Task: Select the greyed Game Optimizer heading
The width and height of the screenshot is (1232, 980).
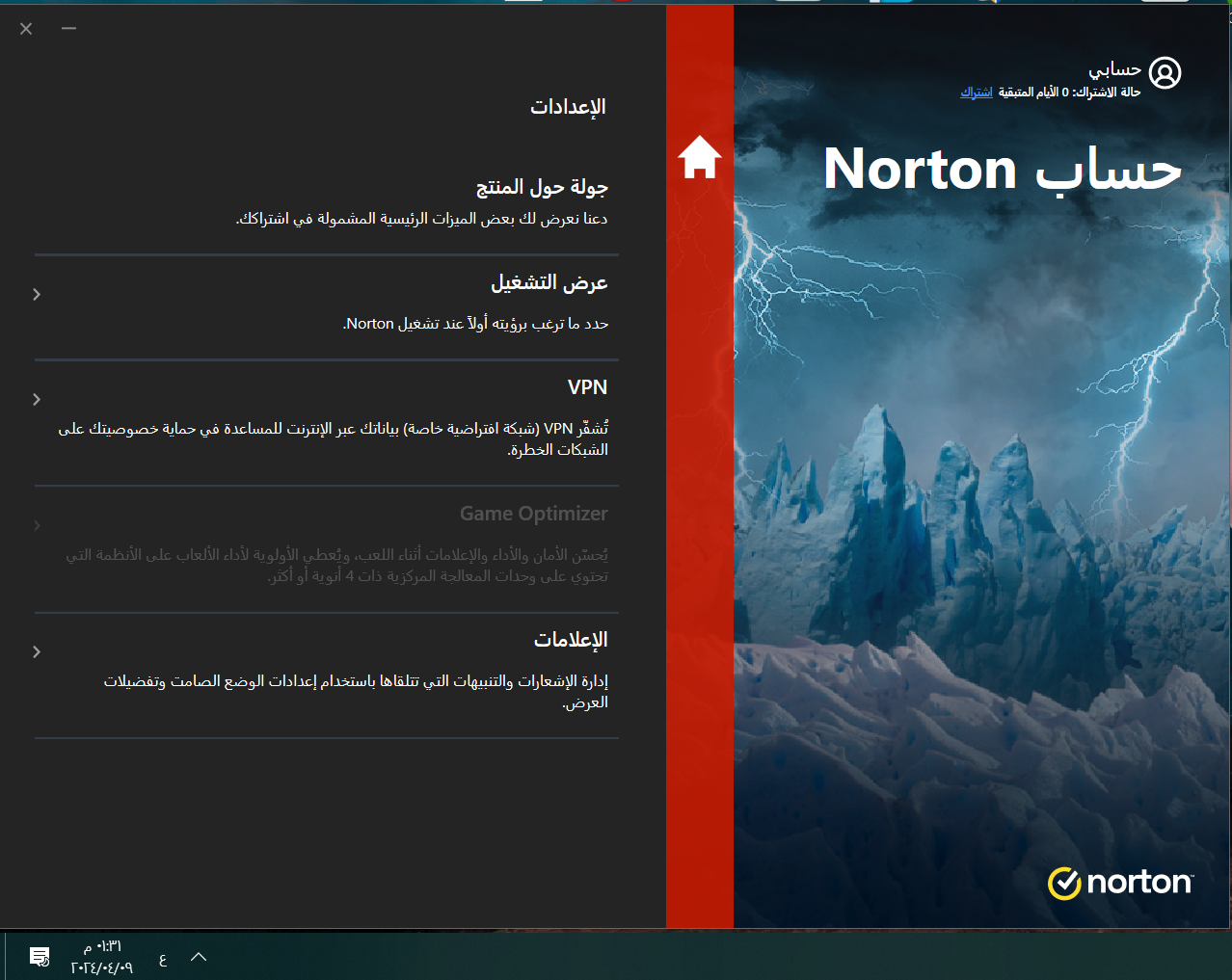Action: coord(534,514)
